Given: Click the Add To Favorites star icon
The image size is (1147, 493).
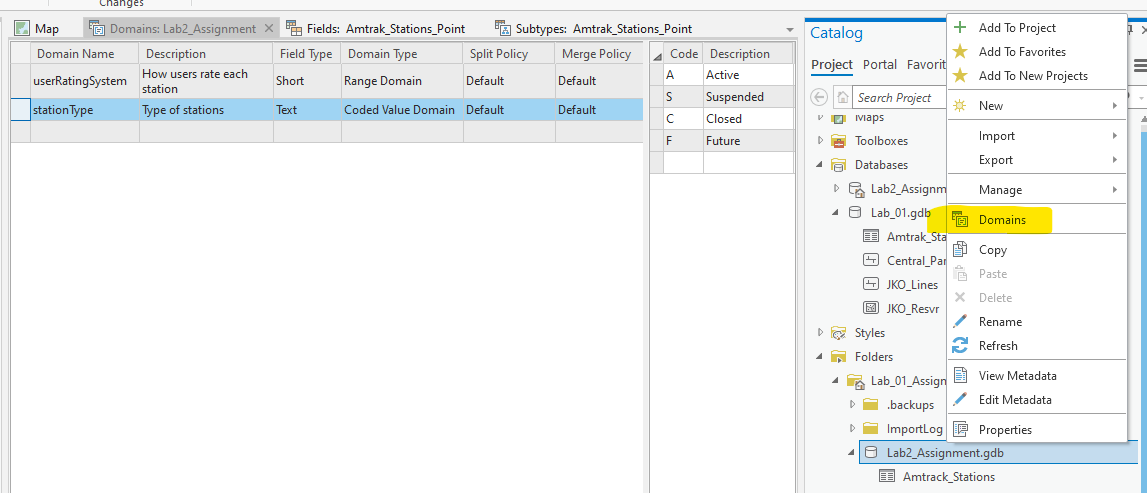Looking at the screenshot, I should click(x=960, y=52).
